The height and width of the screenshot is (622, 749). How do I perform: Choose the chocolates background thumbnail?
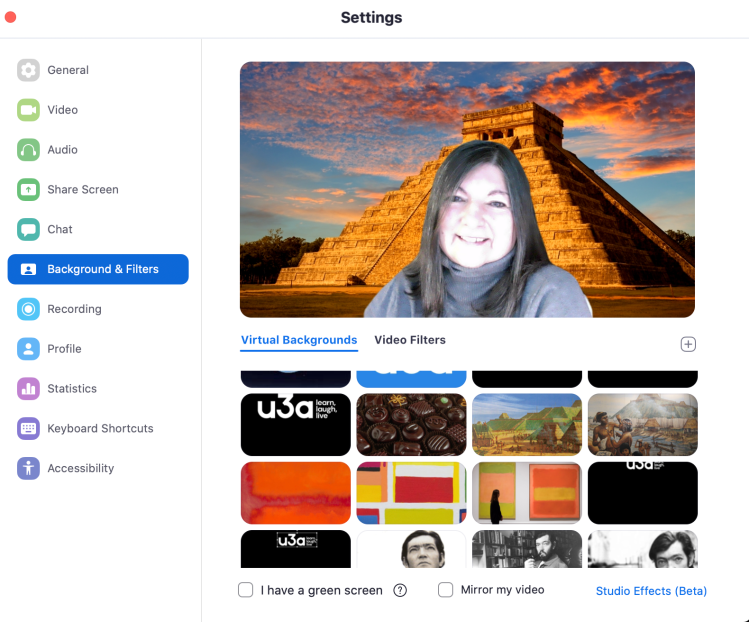(411, 424)
